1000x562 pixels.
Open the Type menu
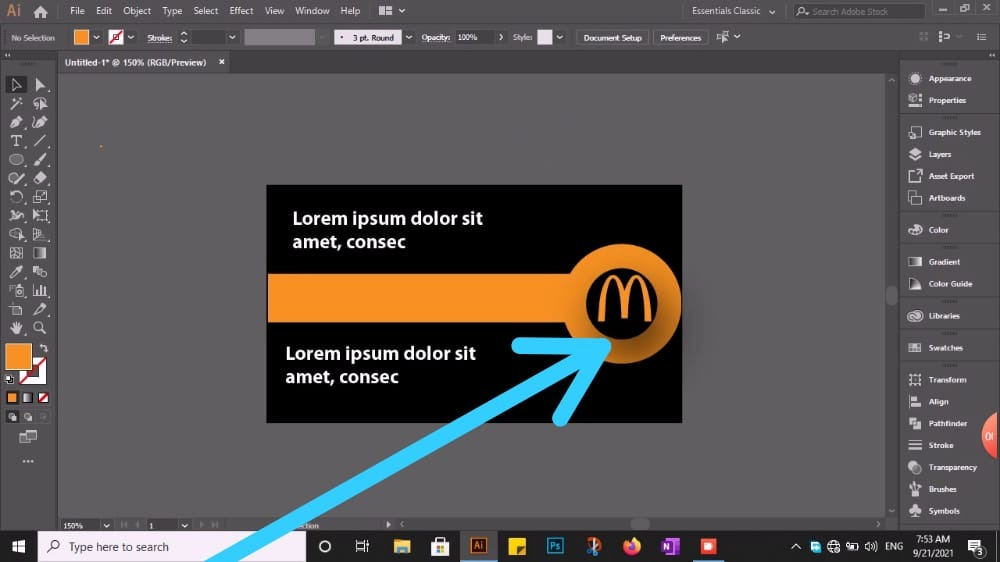click(172, 11)
